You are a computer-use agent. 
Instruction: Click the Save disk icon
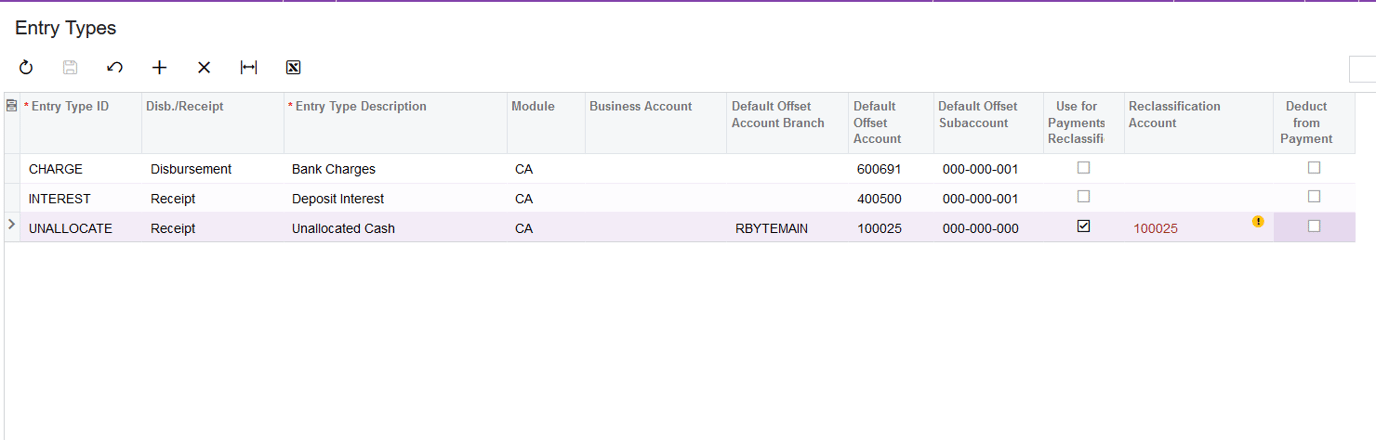tap(70, 68)
